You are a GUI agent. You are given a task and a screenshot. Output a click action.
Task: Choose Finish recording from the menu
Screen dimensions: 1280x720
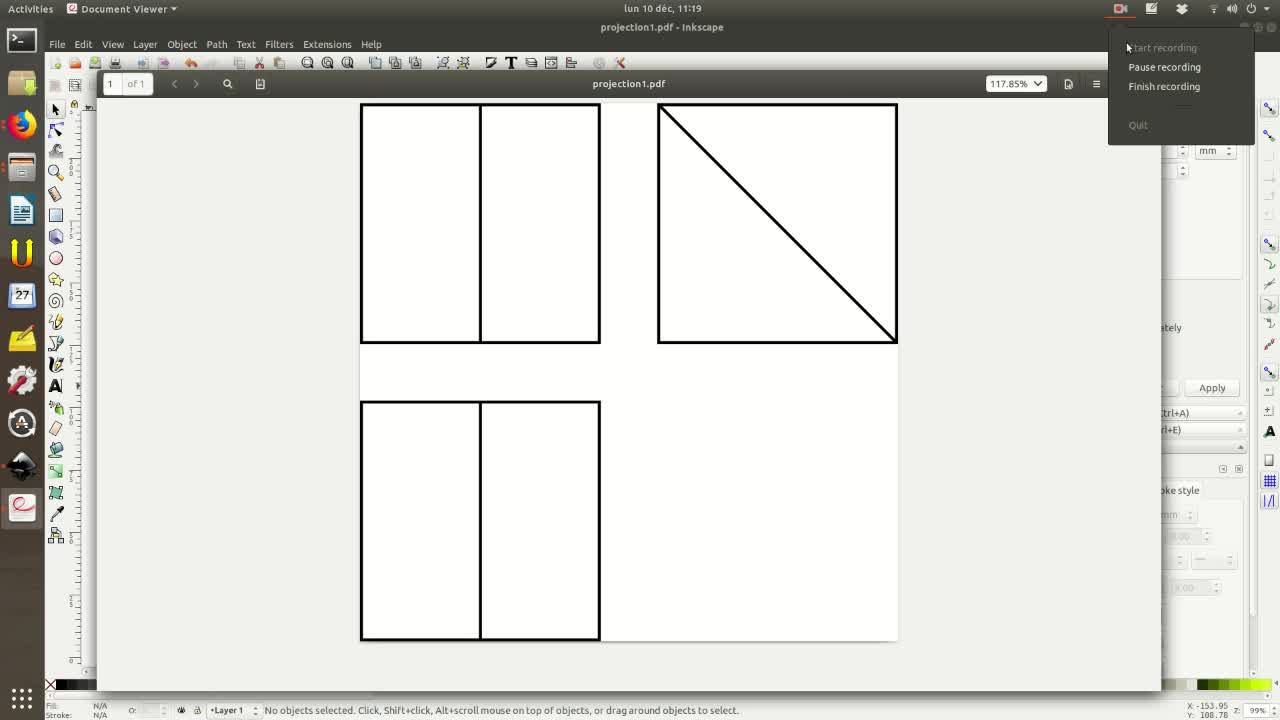1164,87
